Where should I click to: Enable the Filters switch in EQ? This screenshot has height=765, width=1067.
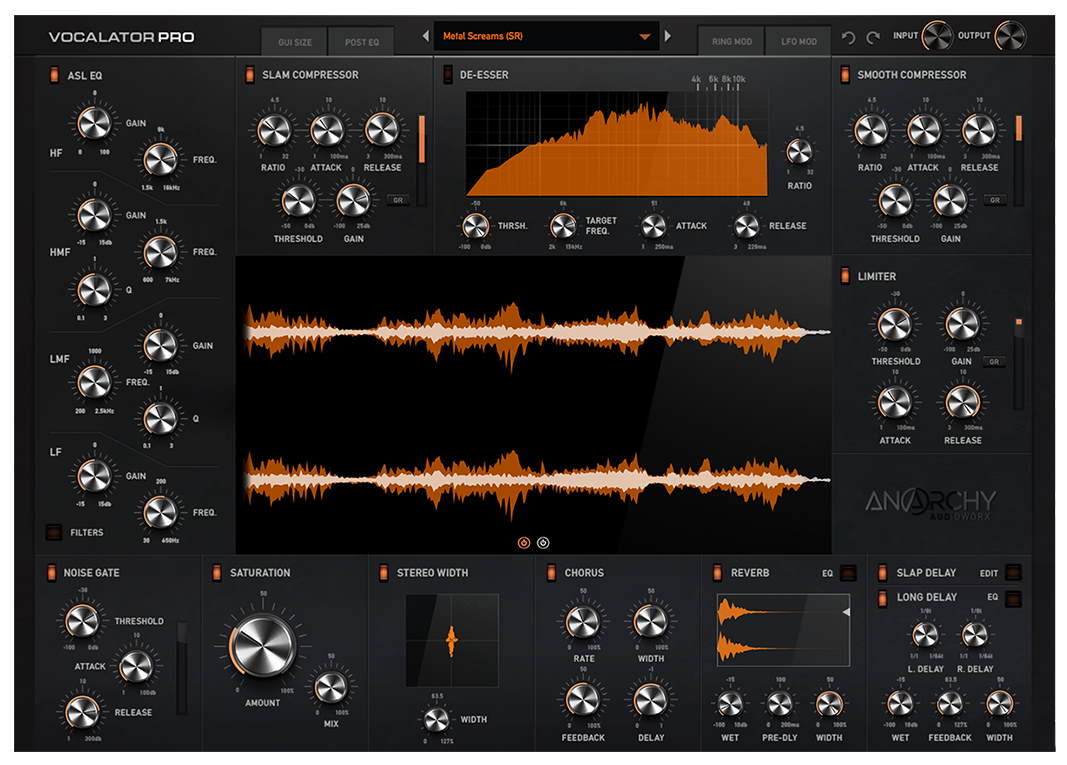click(x=53, y=532)
